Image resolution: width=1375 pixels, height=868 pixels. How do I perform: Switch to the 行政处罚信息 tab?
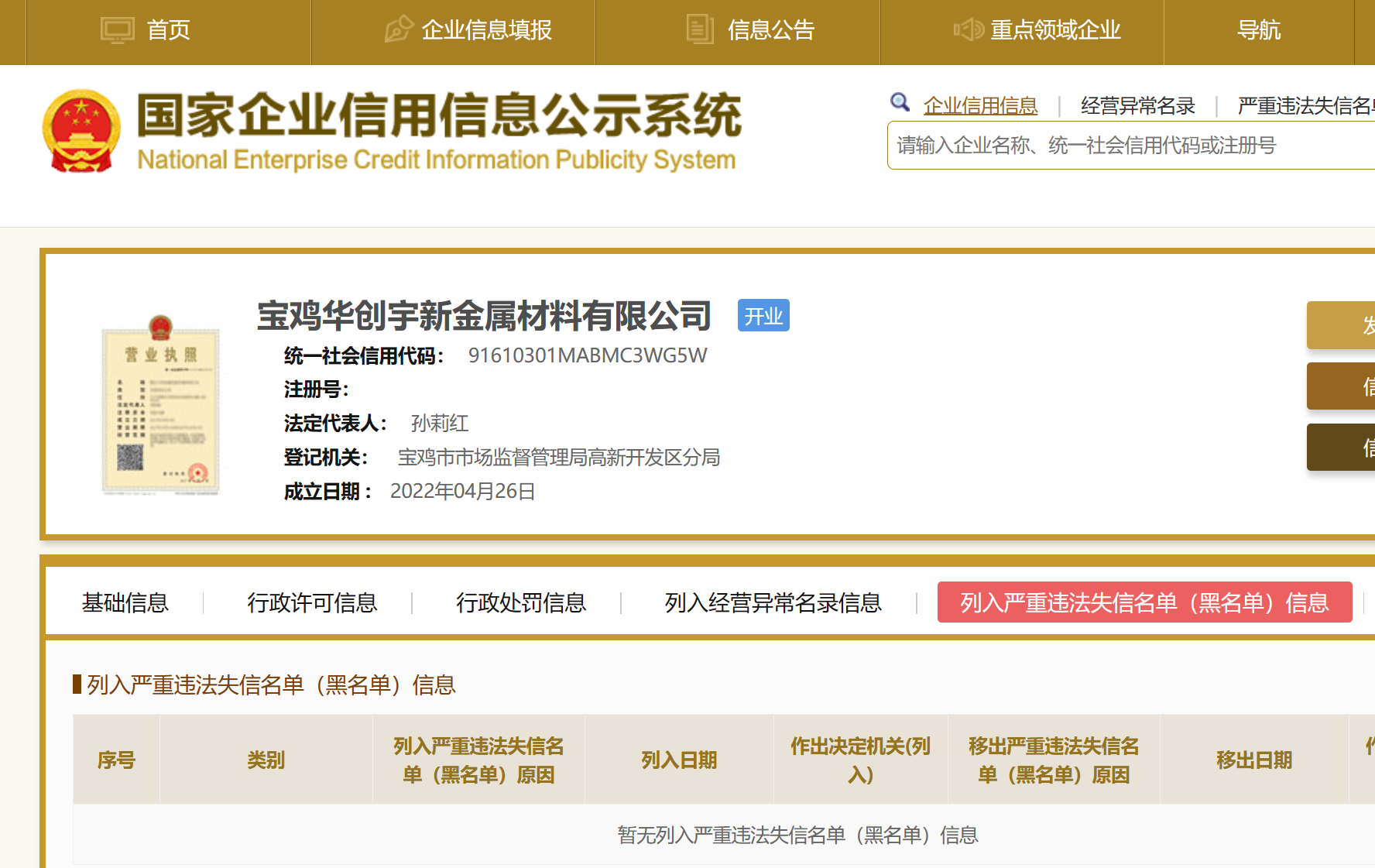tap(521, 602)
